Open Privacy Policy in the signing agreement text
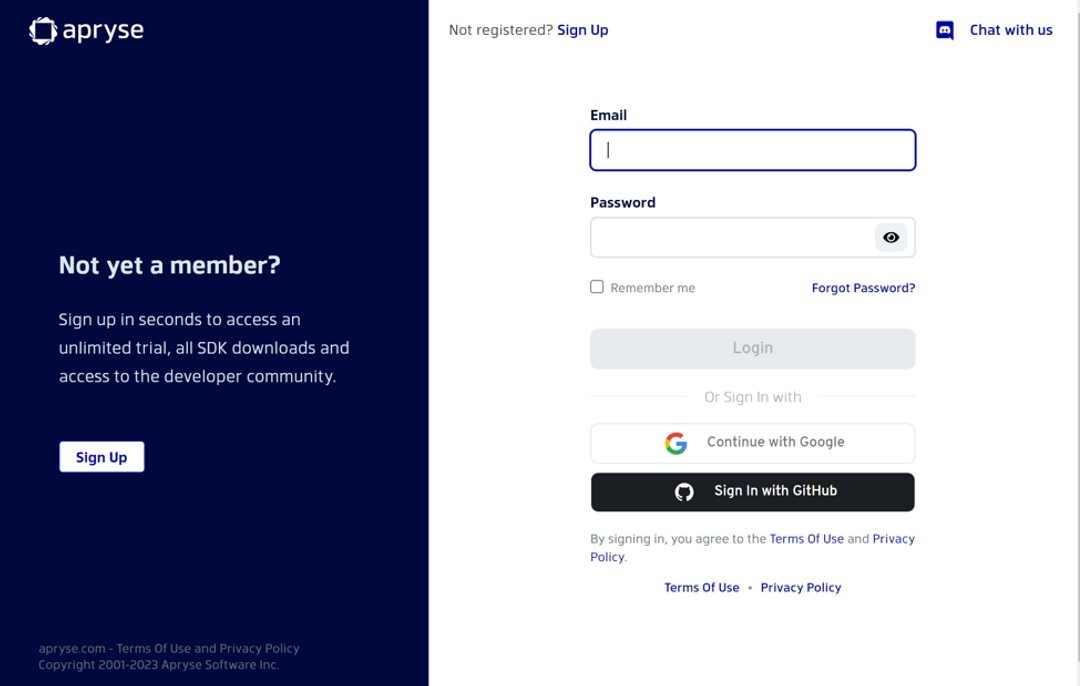Screen dimensions: 1080x686 click(894, 538)
